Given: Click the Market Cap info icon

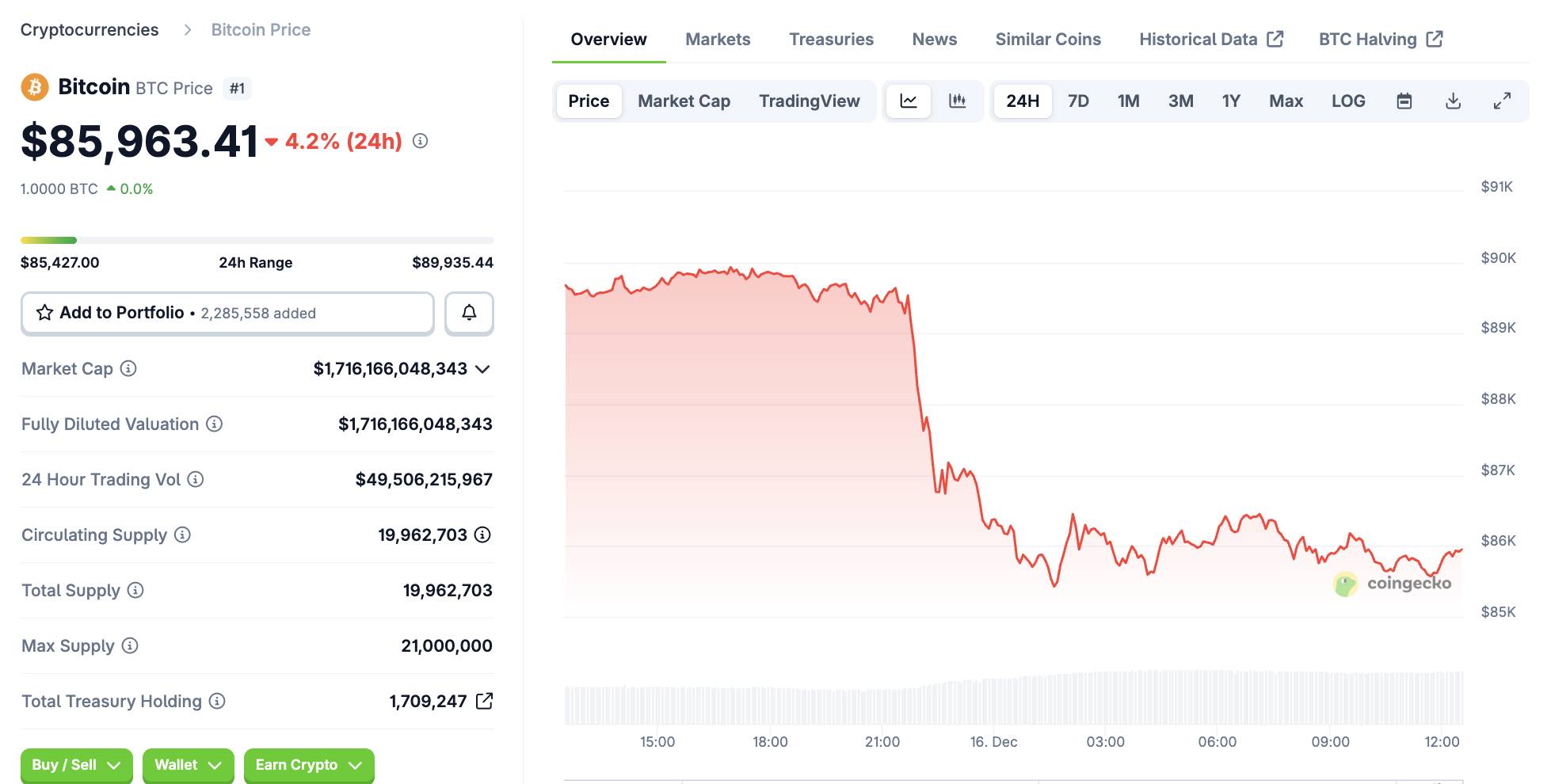Looking at the screenshot, I should (128, 368).
